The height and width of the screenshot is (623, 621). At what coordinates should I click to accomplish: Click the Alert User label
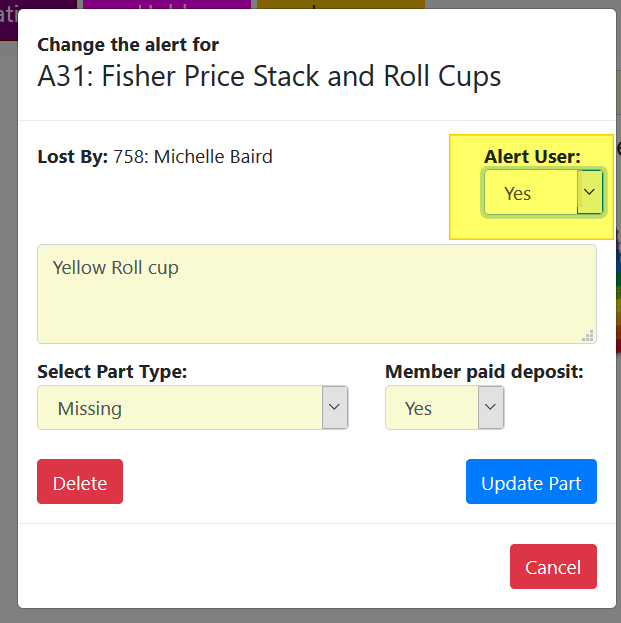(x=532, y=156)
